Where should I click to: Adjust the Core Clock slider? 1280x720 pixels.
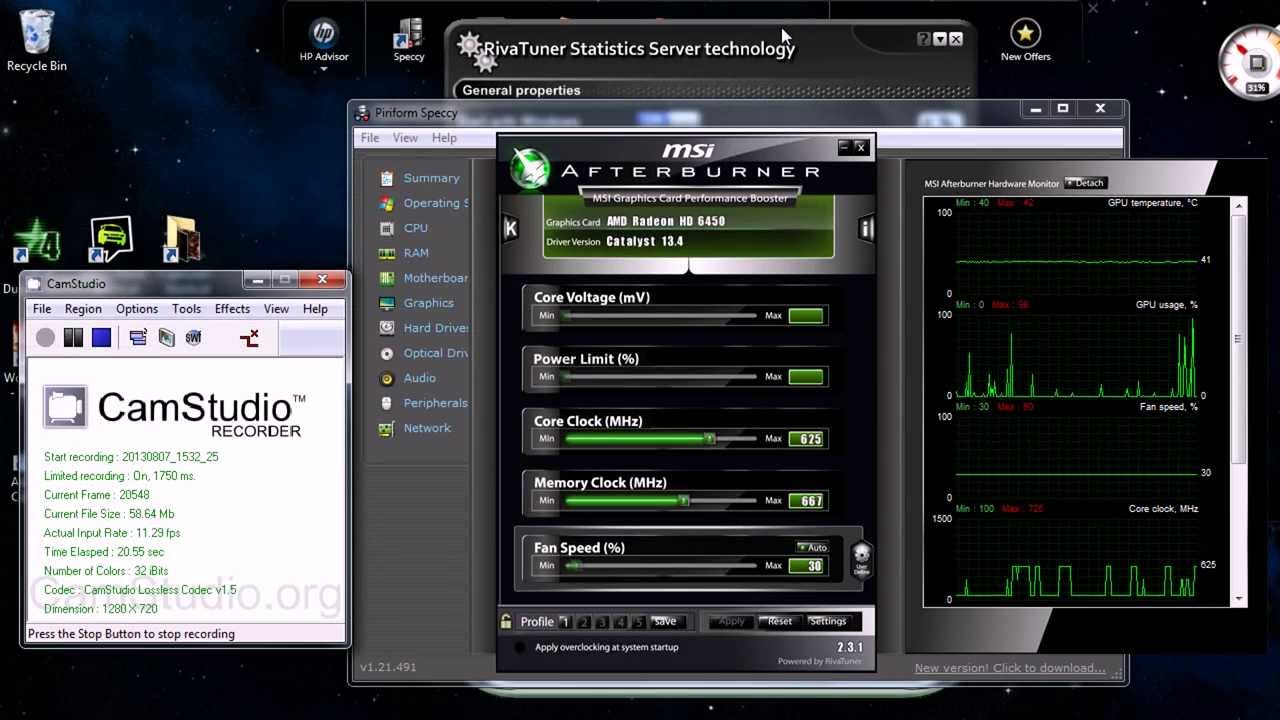coord(709,439)
